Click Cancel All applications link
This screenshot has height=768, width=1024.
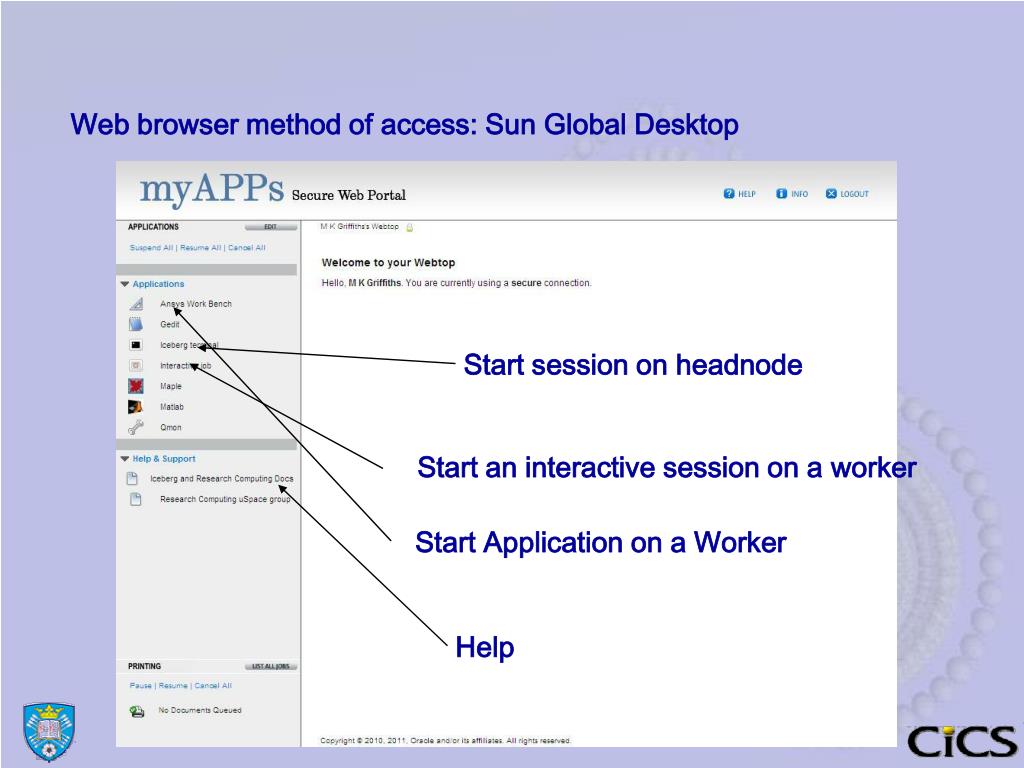click(247, 248)
